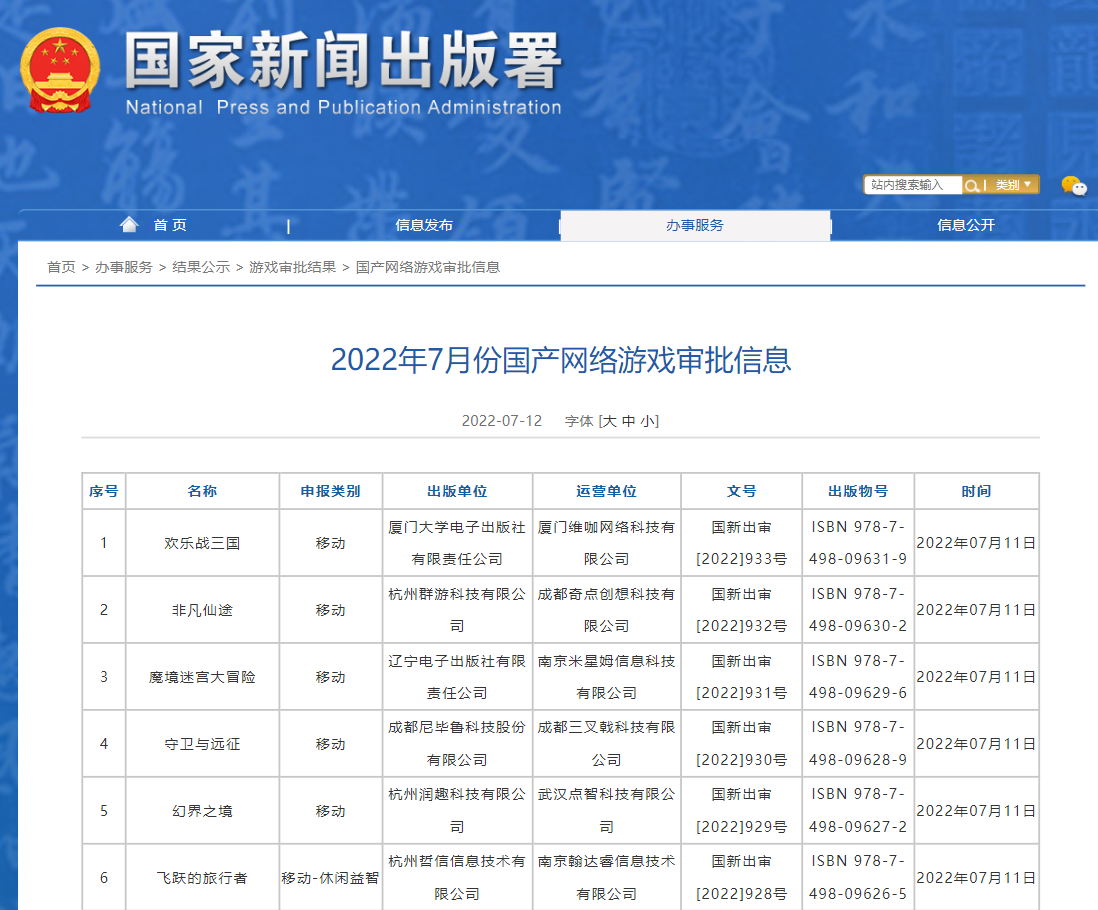Navigate to 结果公示 in the breadcrumb

(201, 267)
